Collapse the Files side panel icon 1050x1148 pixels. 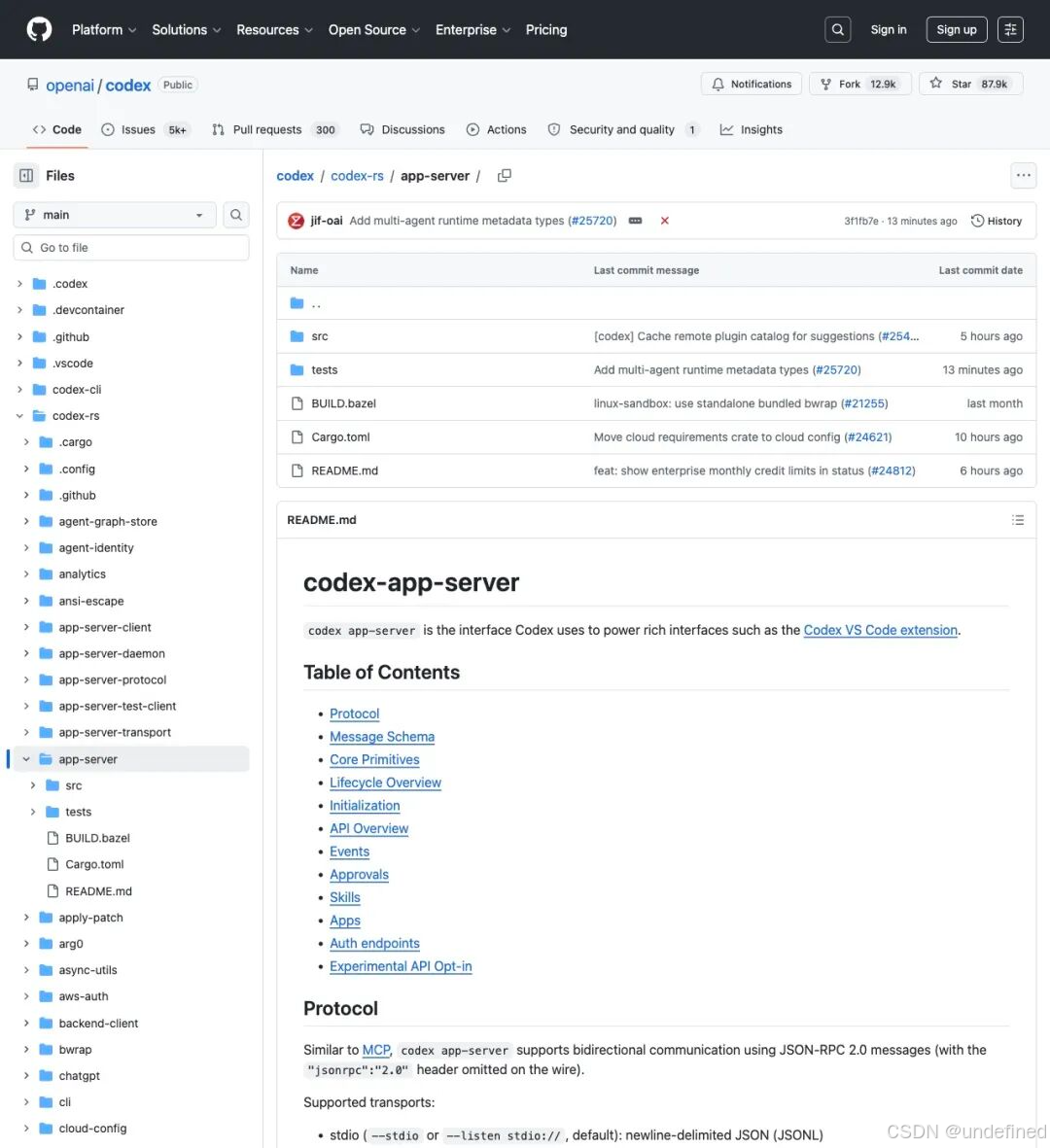[26, 176]
